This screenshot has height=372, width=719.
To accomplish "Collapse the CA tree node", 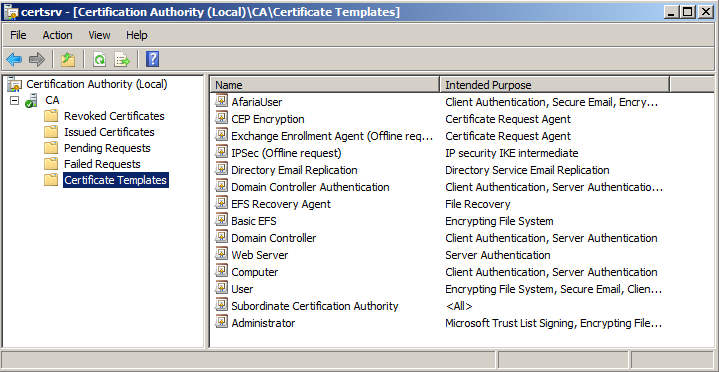I will pos(15,100).
